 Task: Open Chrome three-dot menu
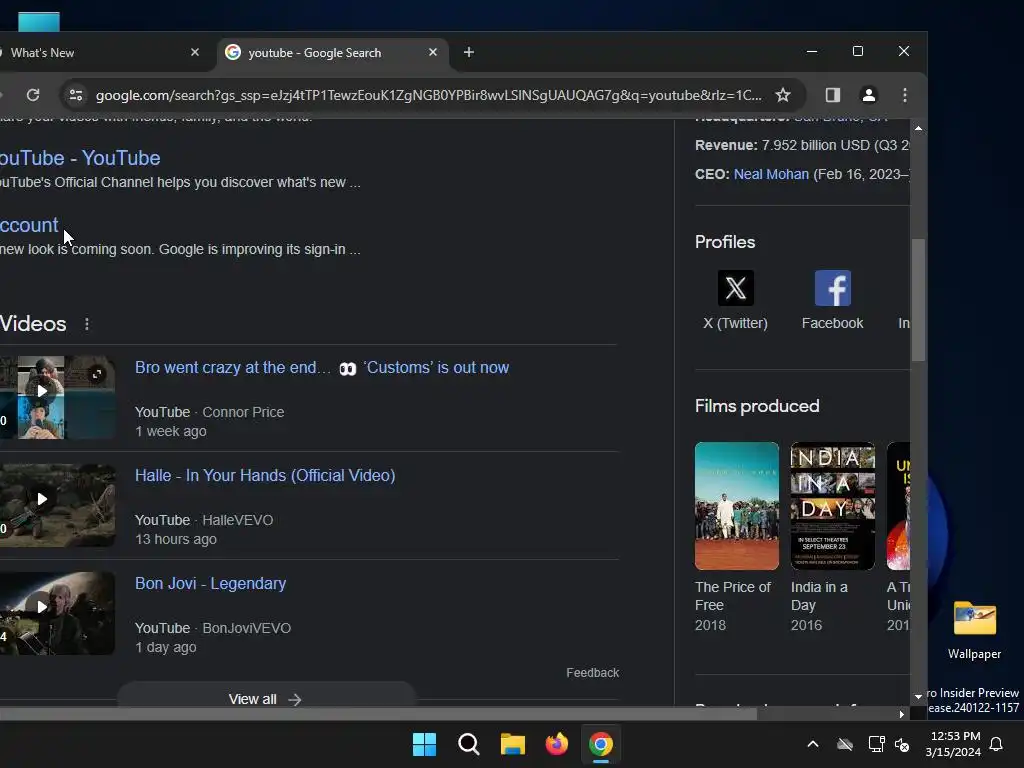pyautogui.click(x=904, y=95)
